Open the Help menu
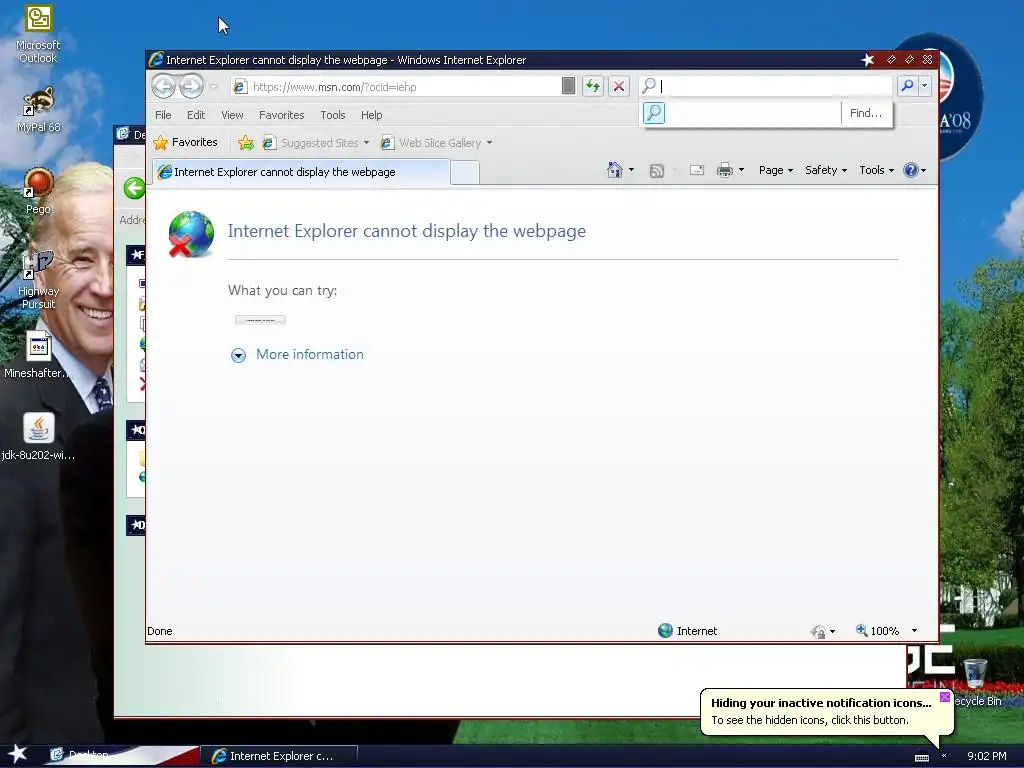1024x768 pixels. [x=372, y=115]
